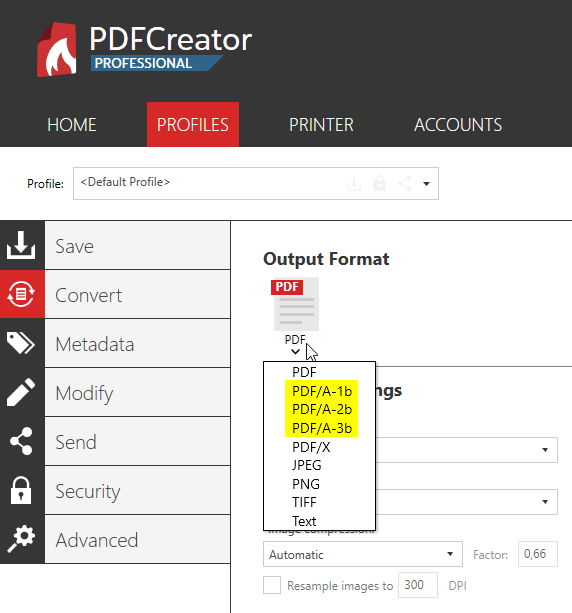Select JPEG output format
Image resolution: width=572 pixels, height=613 pixels.
point(307,465)
